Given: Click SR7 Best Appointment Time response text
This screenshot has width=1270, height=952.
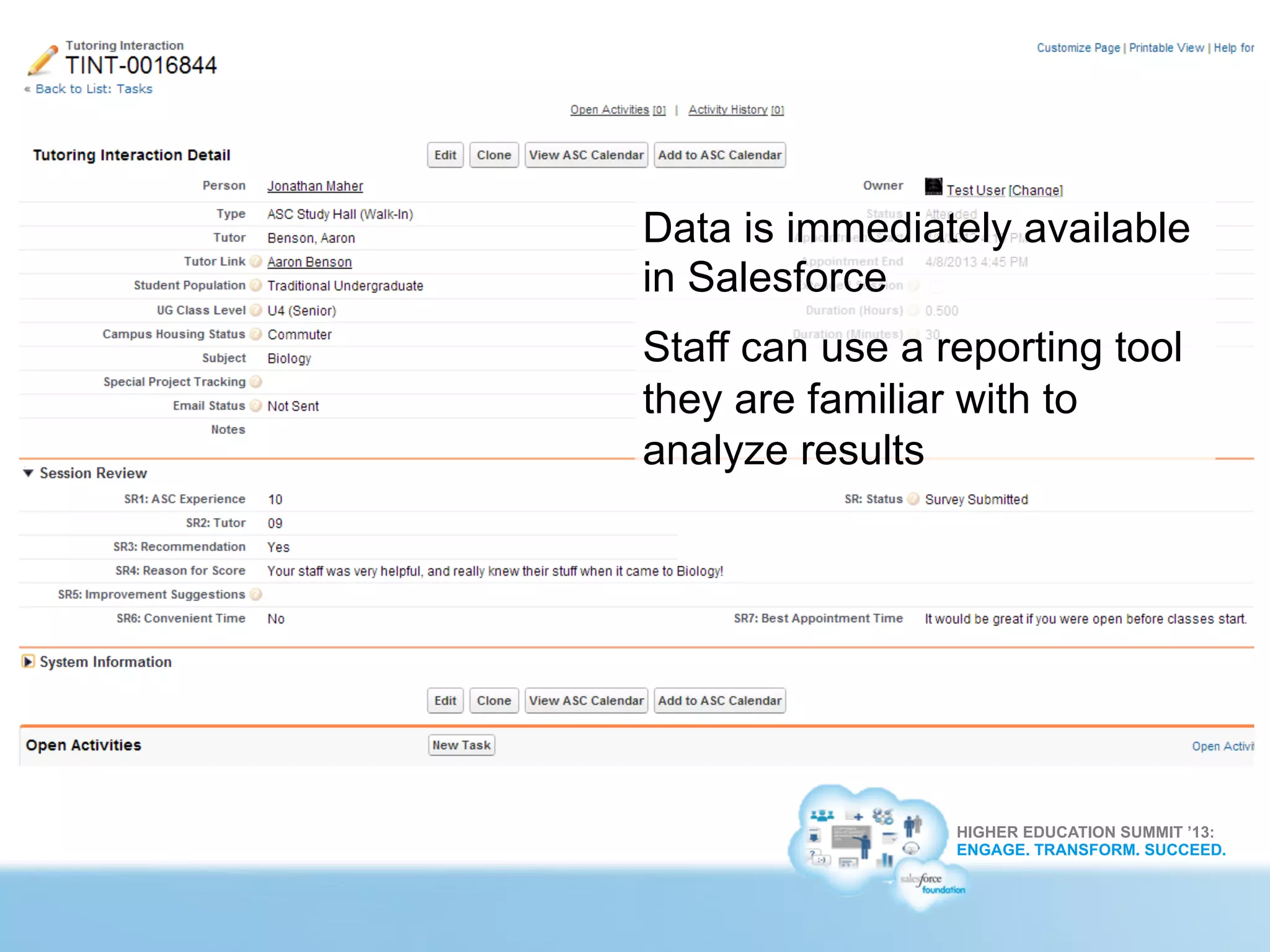Looking at the screenshot, I should pos(1086,619).
